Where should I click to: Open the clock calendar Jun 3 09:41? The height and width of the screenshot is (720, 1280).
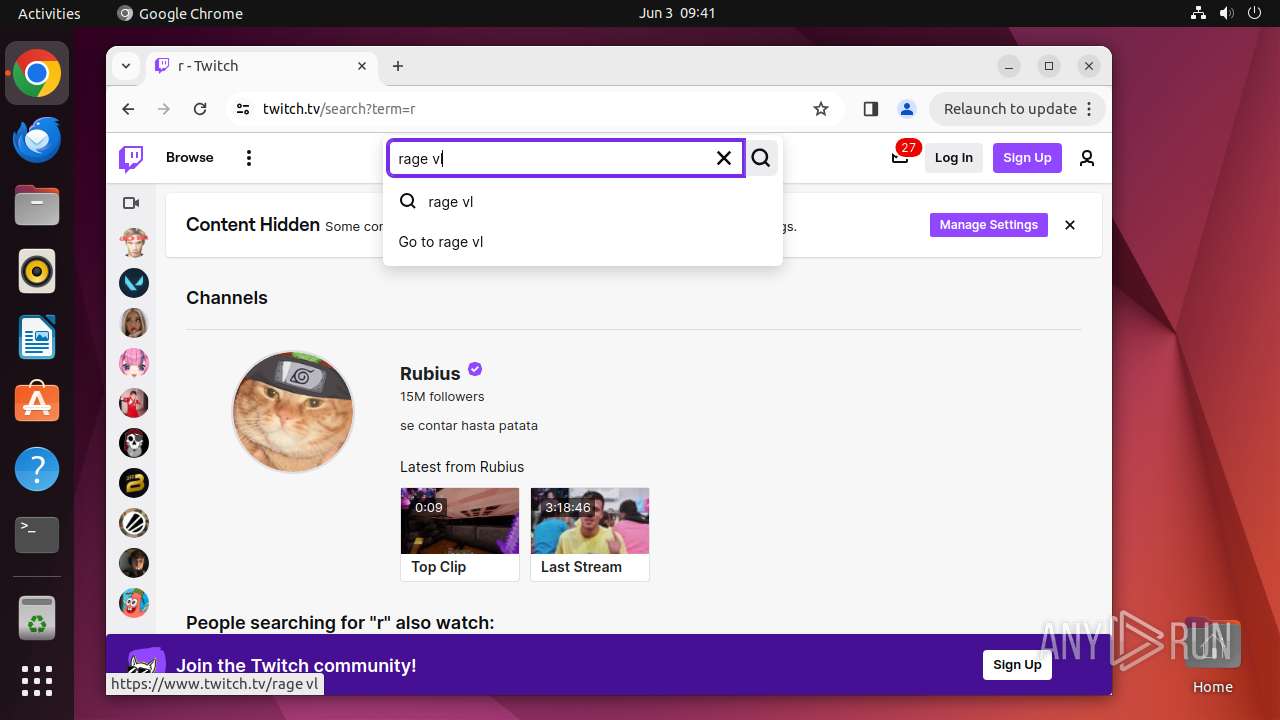(677, 14)
